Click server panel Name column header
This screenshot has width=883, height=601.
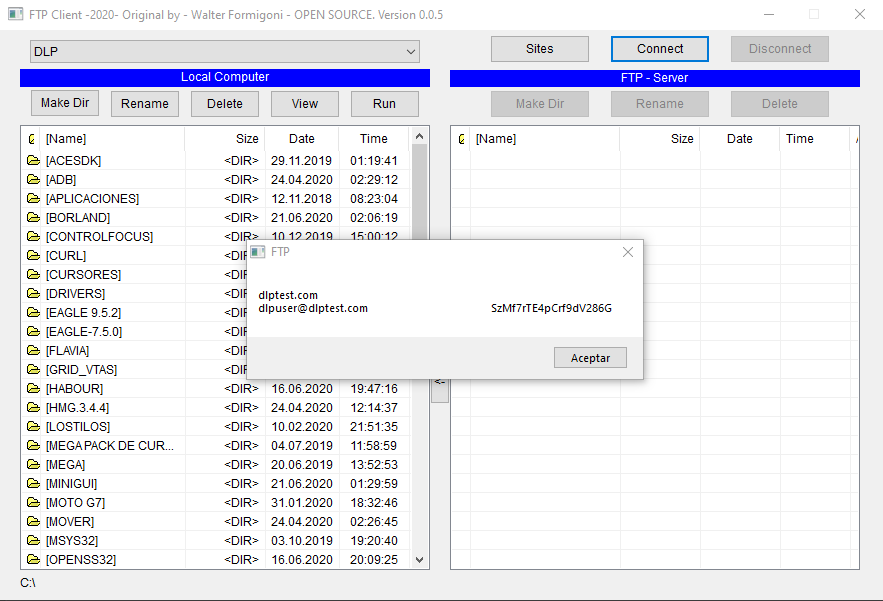pos(545,139)
